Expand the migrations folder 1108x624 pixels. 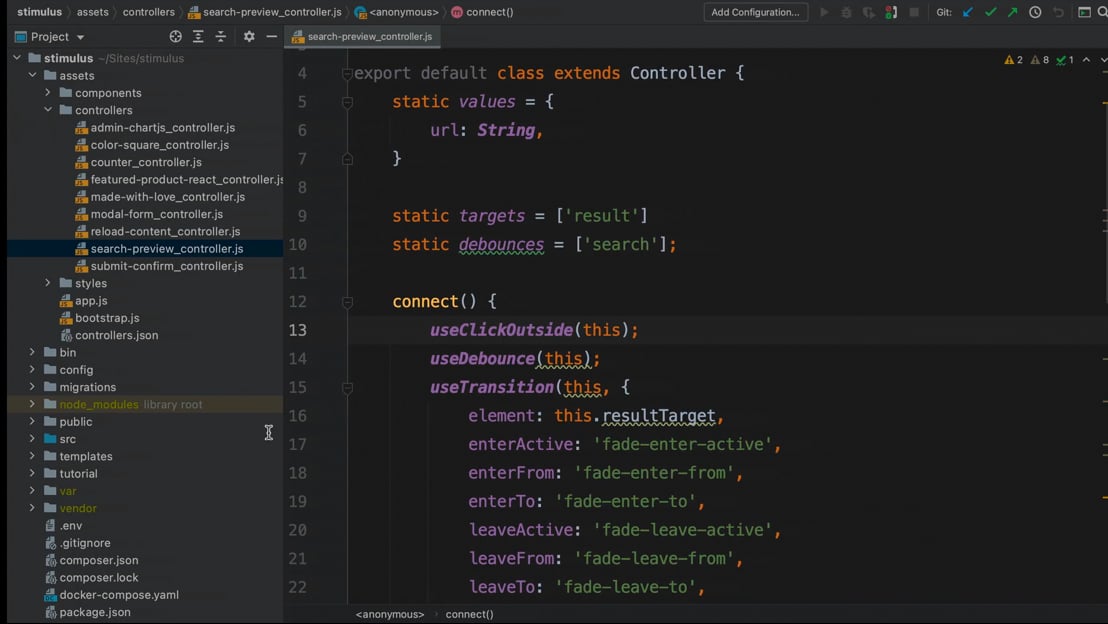coord(33,387)
